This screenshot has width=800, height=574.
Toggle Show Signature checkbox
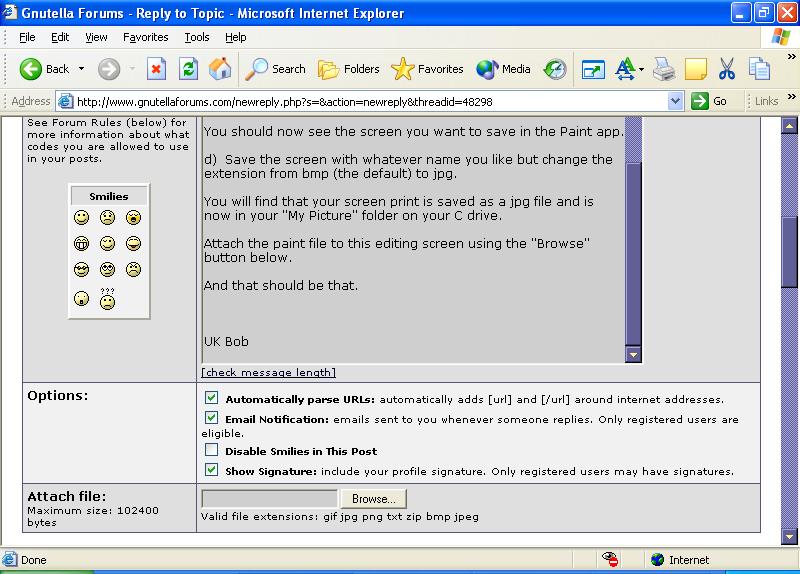coord(211,469)
